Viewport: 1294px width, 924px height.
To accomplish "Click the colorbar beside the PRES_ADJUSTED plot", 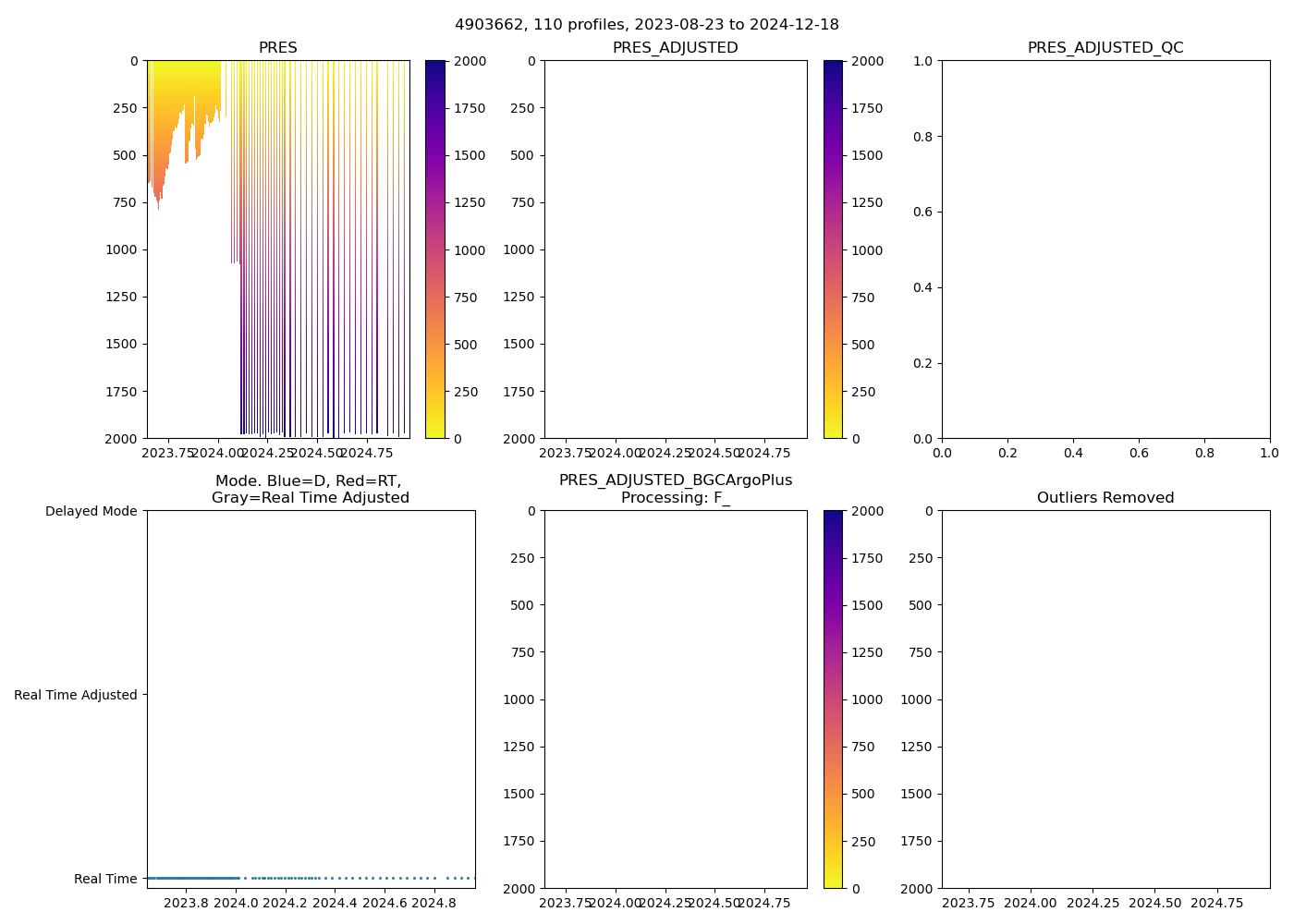I will click(x=833, y=249).
